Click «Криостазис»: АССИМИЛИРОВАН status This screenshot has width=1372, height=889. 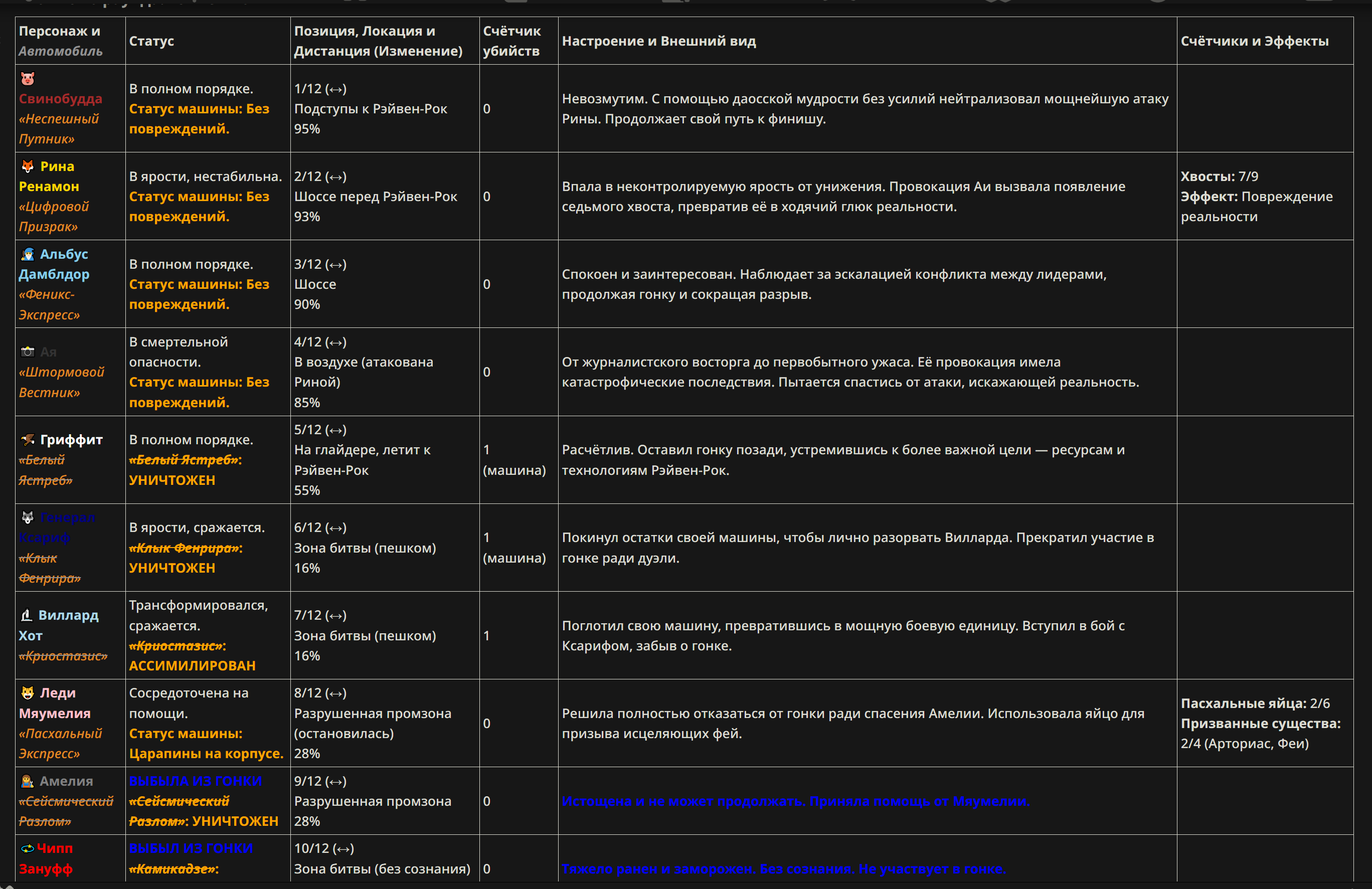pos(193,656)
